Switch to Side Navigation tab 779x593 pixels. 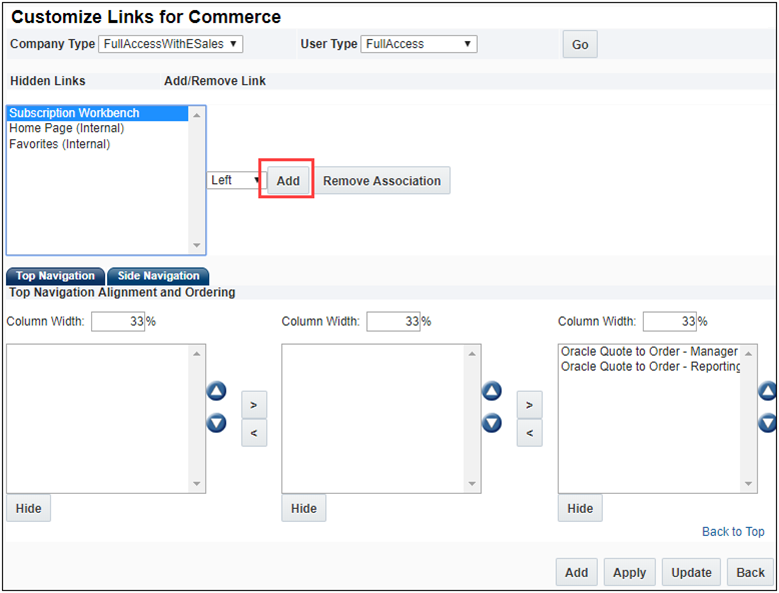click(x=158, y=276)
